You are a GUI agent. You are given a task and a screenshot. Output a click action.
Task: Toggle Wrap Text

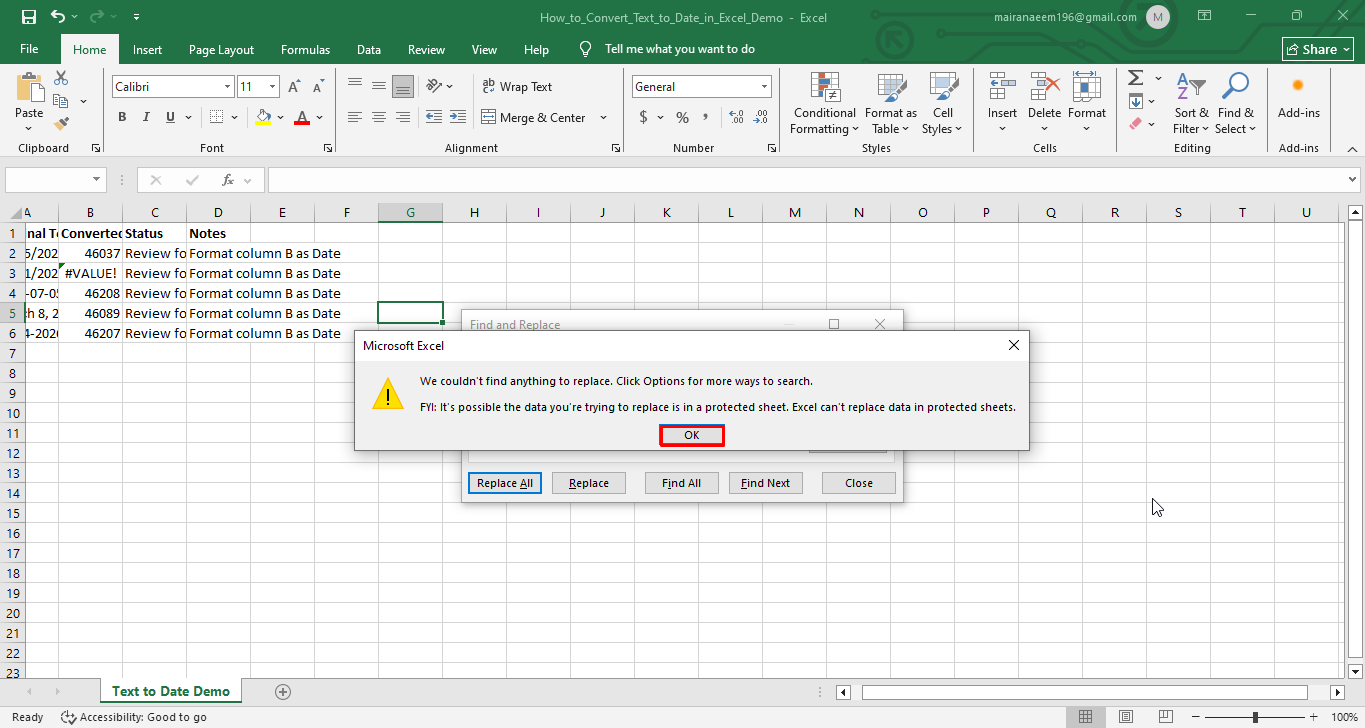(517, 87)
